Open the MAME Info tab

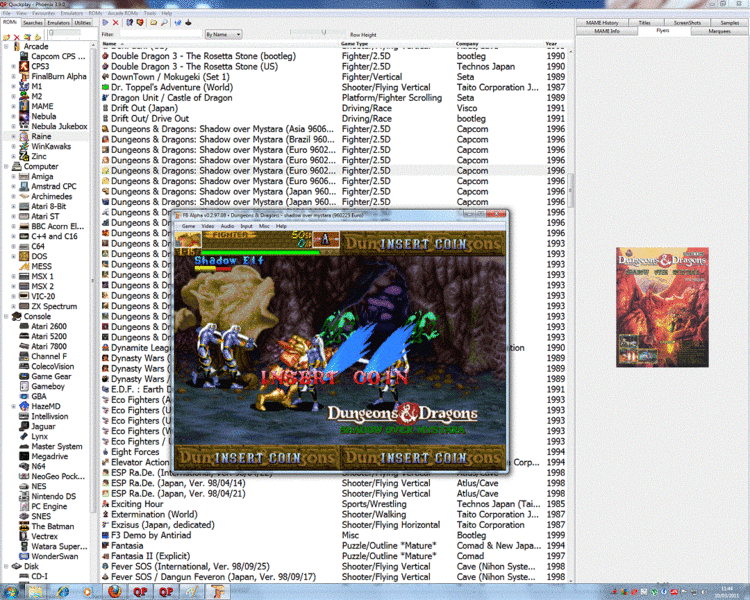coord(607,31)
